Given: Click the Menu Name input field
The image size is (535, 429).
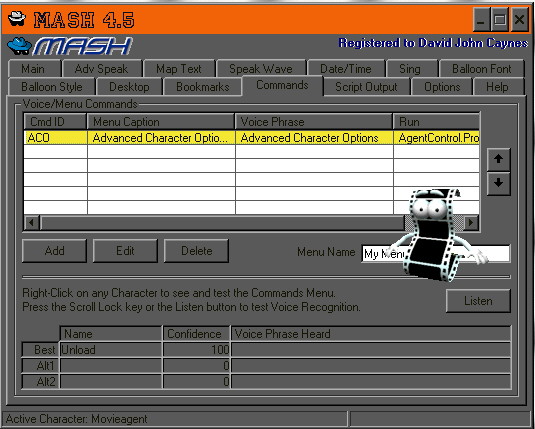Looking at the screenshot, I should (x=436, y=254).
